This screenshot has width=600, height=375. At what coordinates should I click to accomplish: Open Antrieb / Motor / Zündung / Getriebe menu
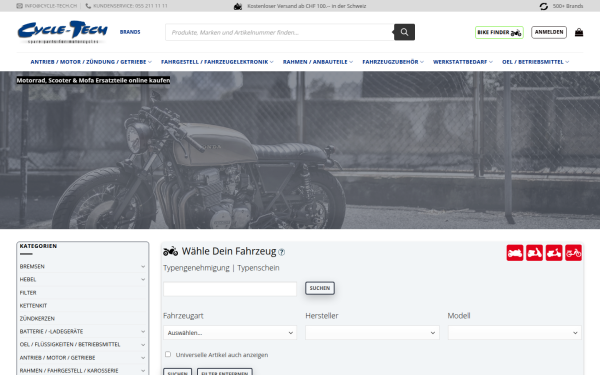click(x=91, y=62)
